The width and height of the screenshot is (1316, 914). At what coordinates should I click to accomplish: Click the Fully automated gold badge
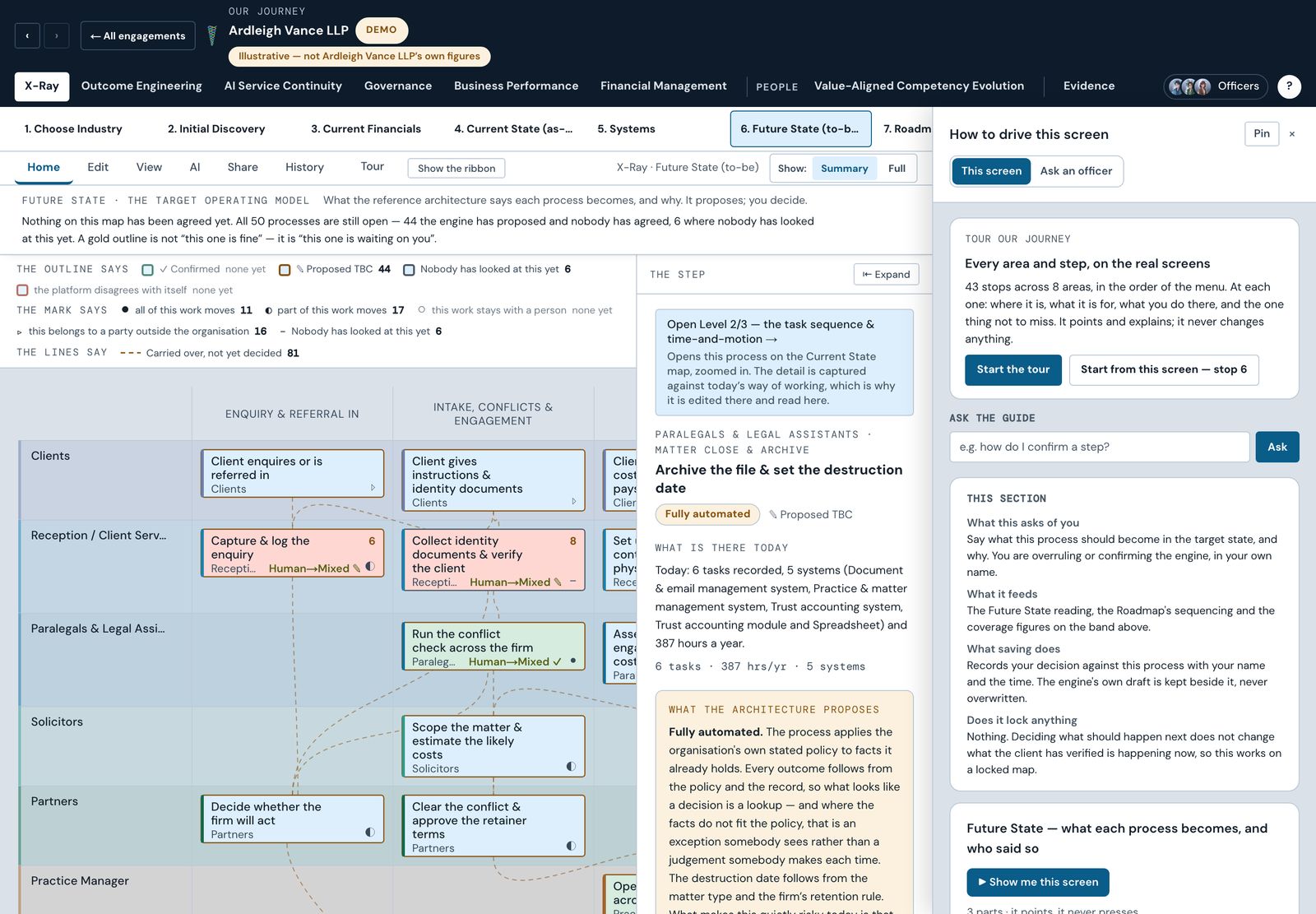(707, 514)
